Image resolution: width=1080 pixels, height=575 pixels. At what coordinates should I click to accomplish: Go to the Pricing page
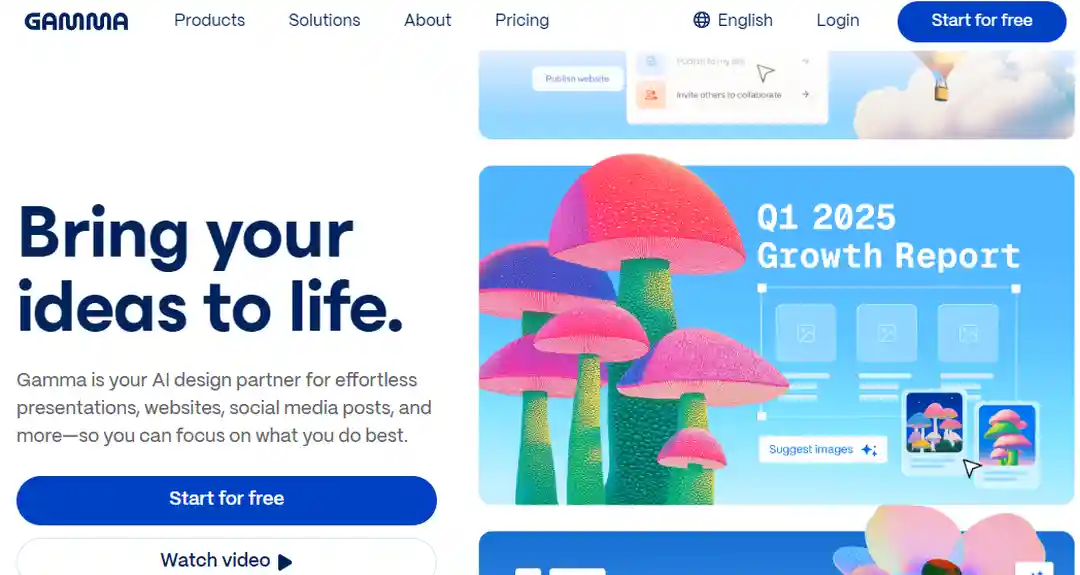522,20
